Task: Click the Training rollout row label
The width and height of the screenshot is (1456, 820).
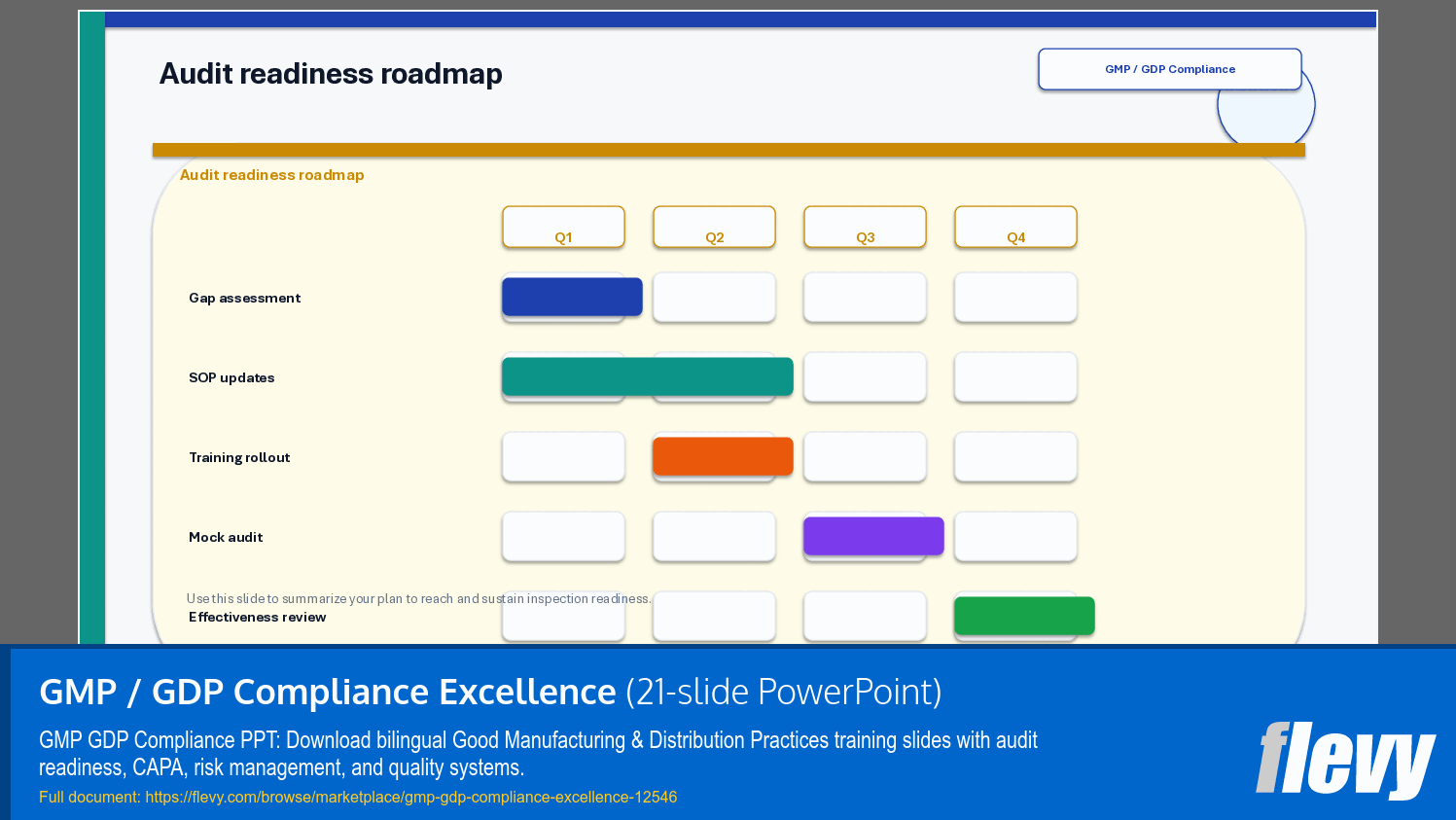Action: [239, 457]
